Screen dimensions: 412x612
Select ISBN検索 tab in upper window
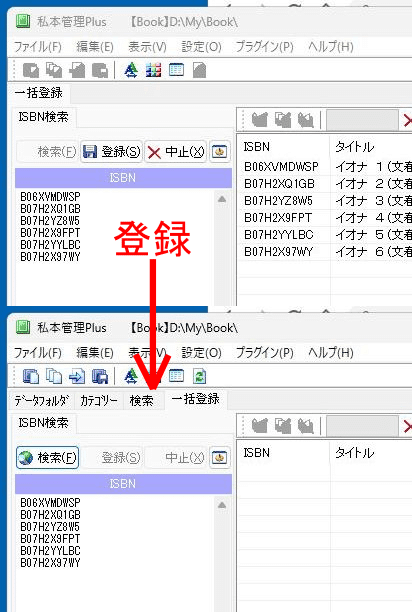click(43, 117)
